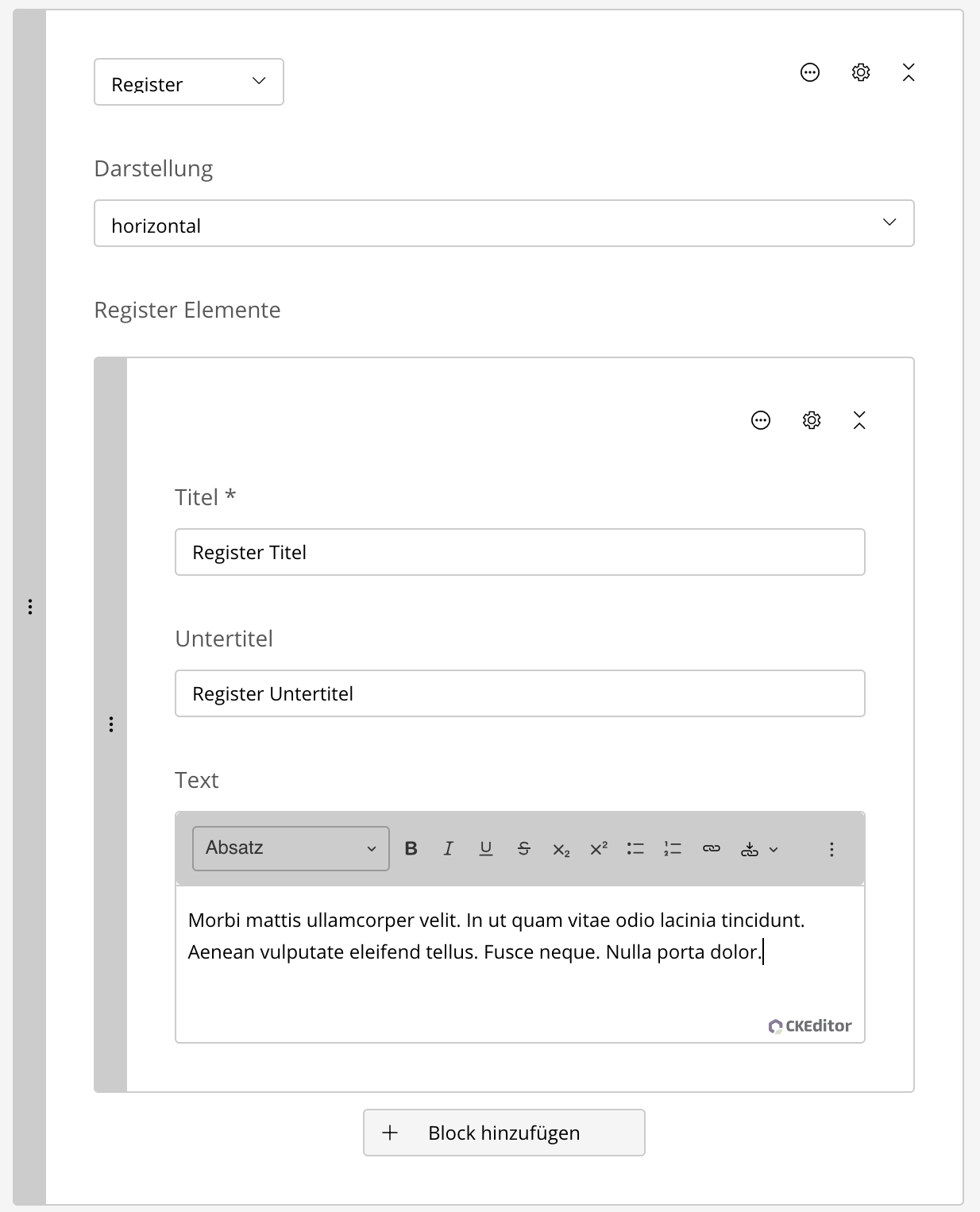980x1212 pixels.
Task: Toggle subscript formatting
Action: click(561, 849)
